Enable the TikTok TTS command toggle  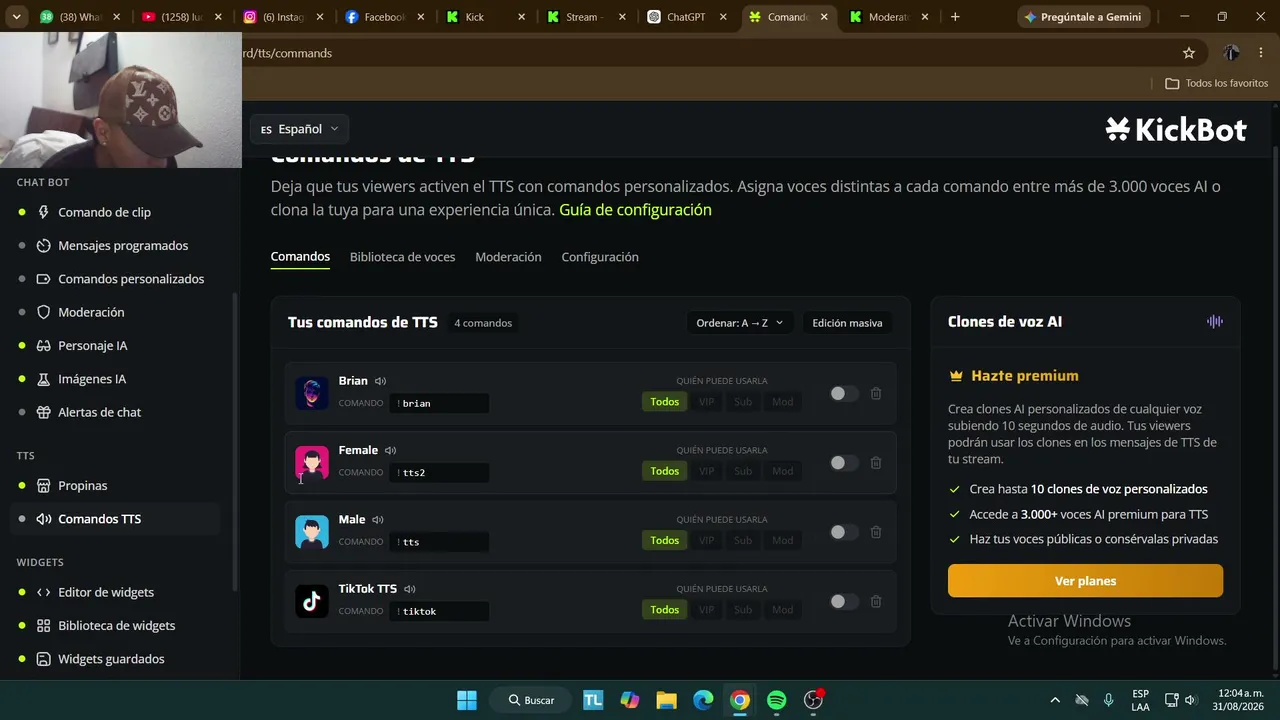point(844,601)
